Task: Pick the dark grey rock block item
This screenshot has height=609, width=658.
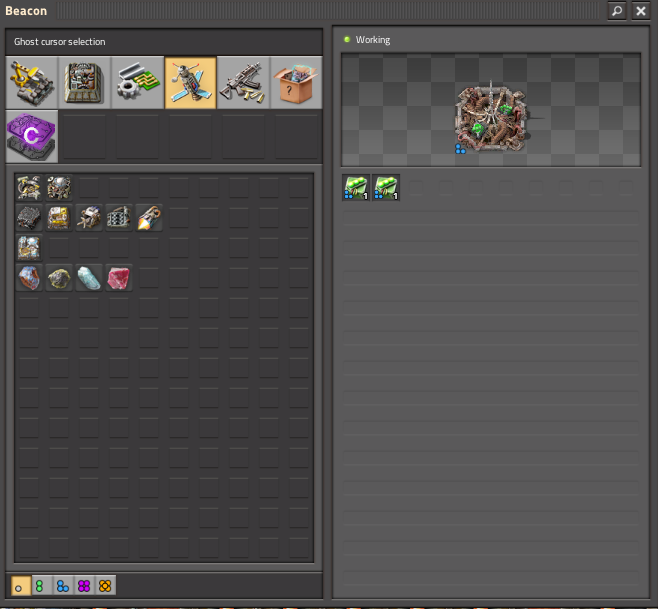Action: click(29, 218)
